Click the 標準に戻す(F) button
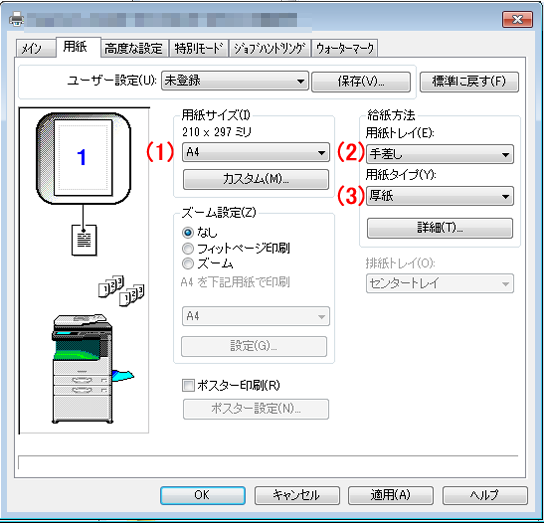 click(x=469, y=82)
